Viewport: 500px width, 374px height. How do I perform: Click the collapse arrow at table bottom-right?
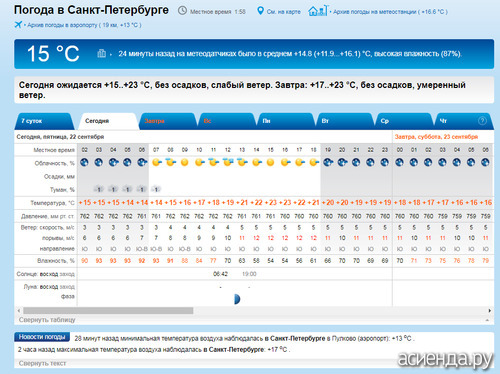pyautogui.click(x=487, y=320)
